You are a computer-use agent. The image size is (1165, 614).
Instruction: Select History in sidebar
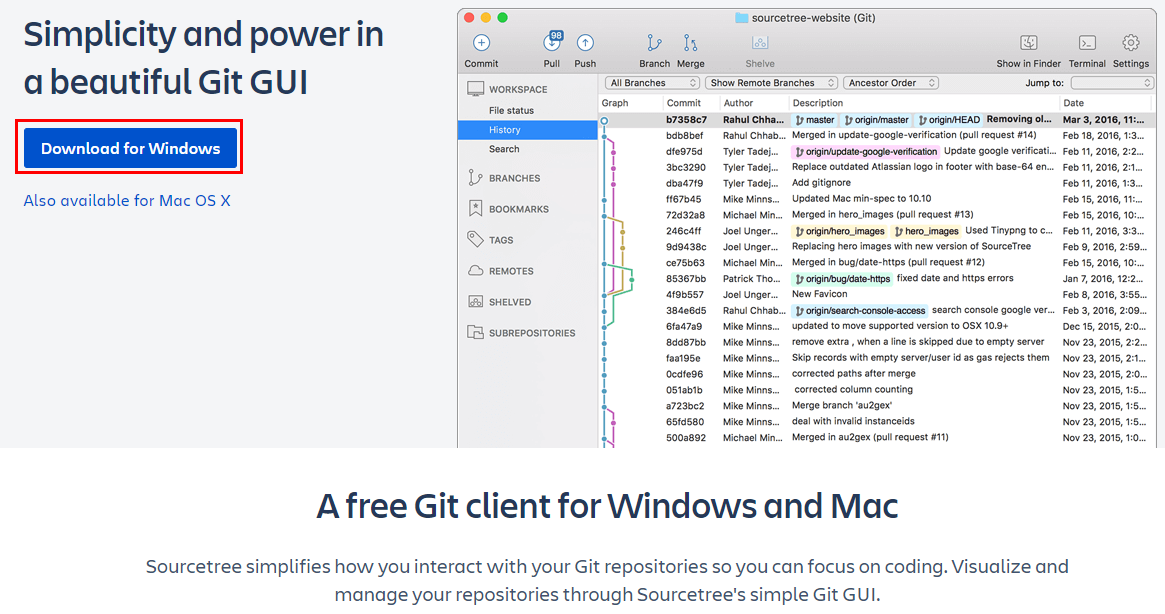coord(528,129)
